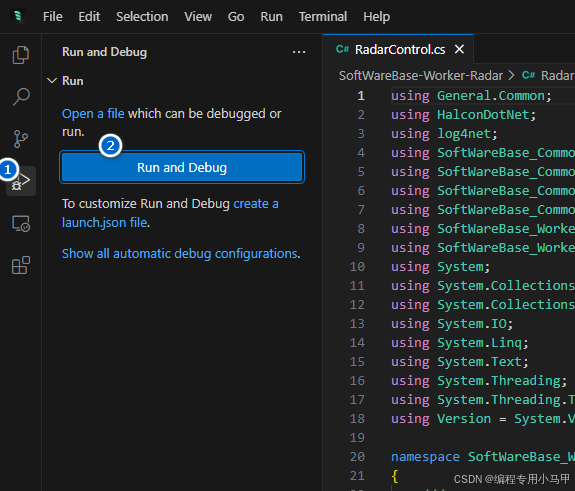This screenshot has height=491, width=575.
Task: Open Views and More Actions ellipsis
Action: (299, 52)
